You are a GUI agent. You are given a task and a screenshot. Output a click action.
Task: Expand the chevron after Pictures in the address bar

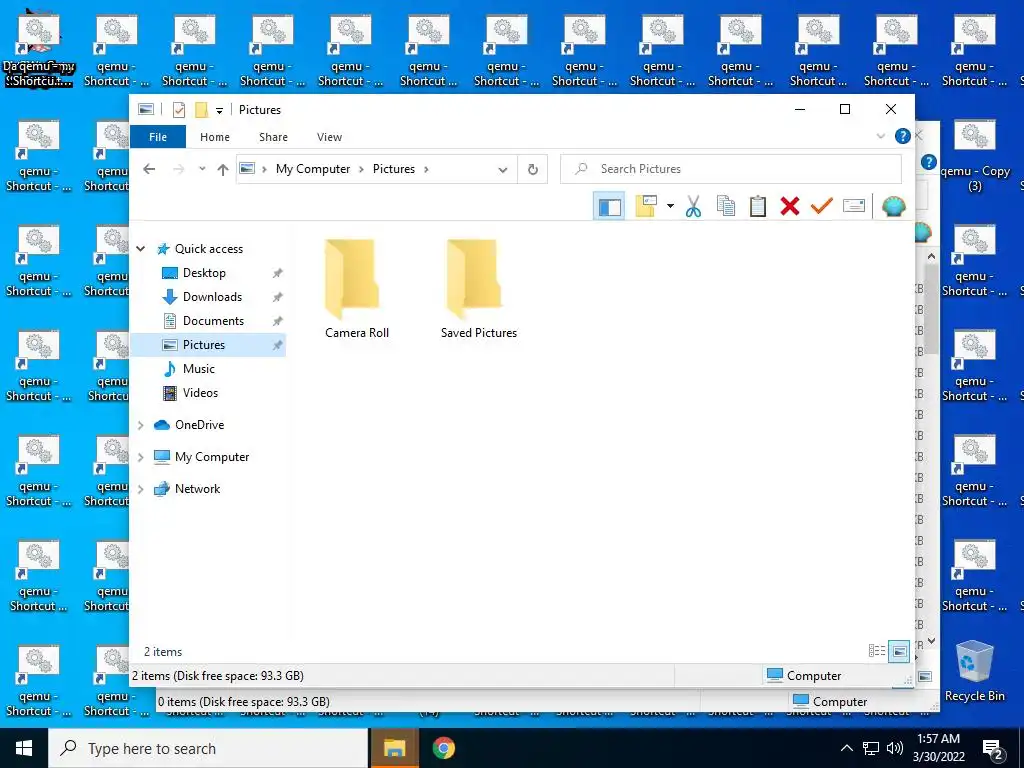click(426, 169)
